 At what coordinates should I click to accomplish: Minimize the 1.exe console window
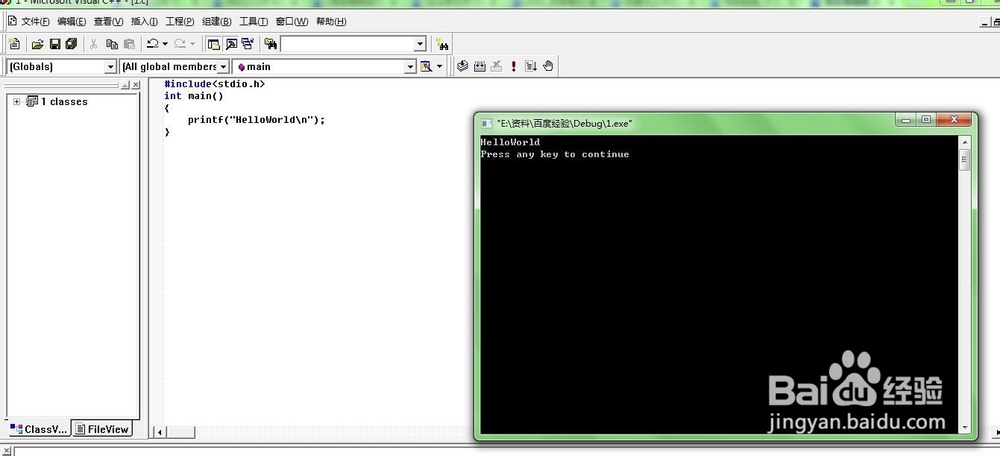(x=906, y=119)
